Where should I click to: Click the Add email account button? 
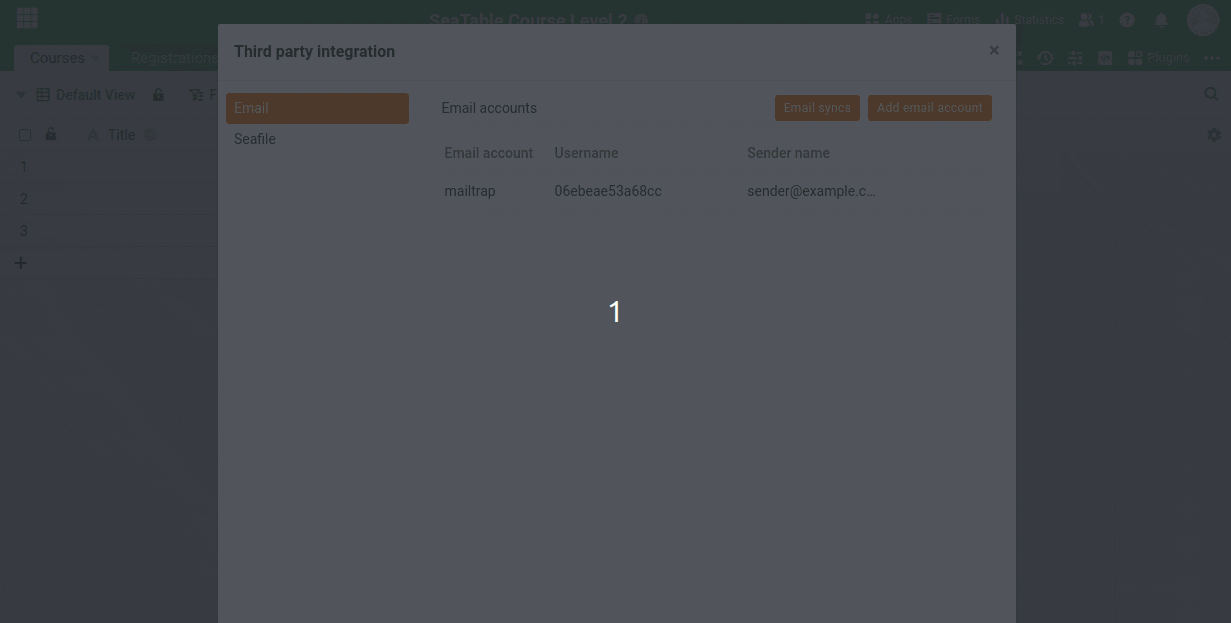click(929, 108)
